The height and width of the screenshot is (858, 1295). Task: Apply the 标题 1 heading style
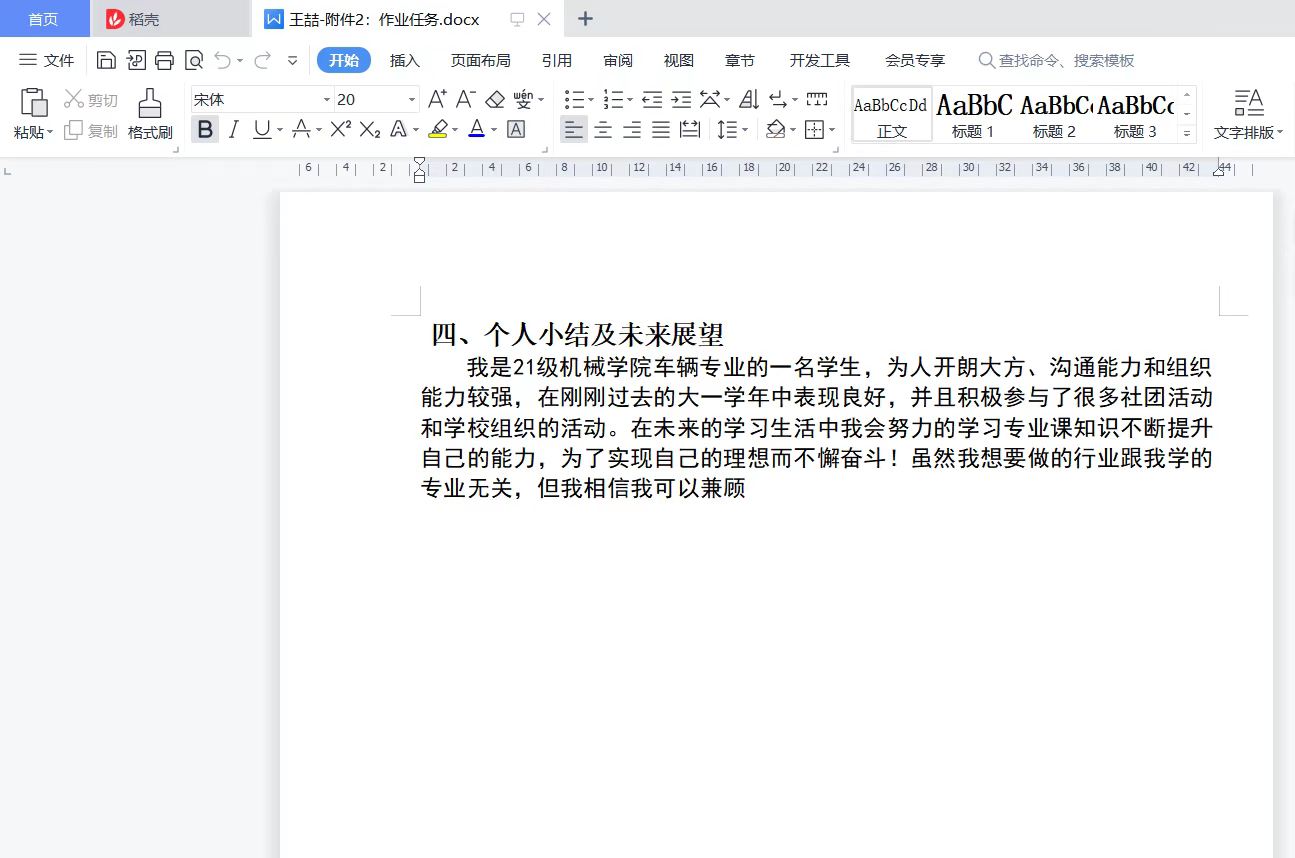[973, 114]
